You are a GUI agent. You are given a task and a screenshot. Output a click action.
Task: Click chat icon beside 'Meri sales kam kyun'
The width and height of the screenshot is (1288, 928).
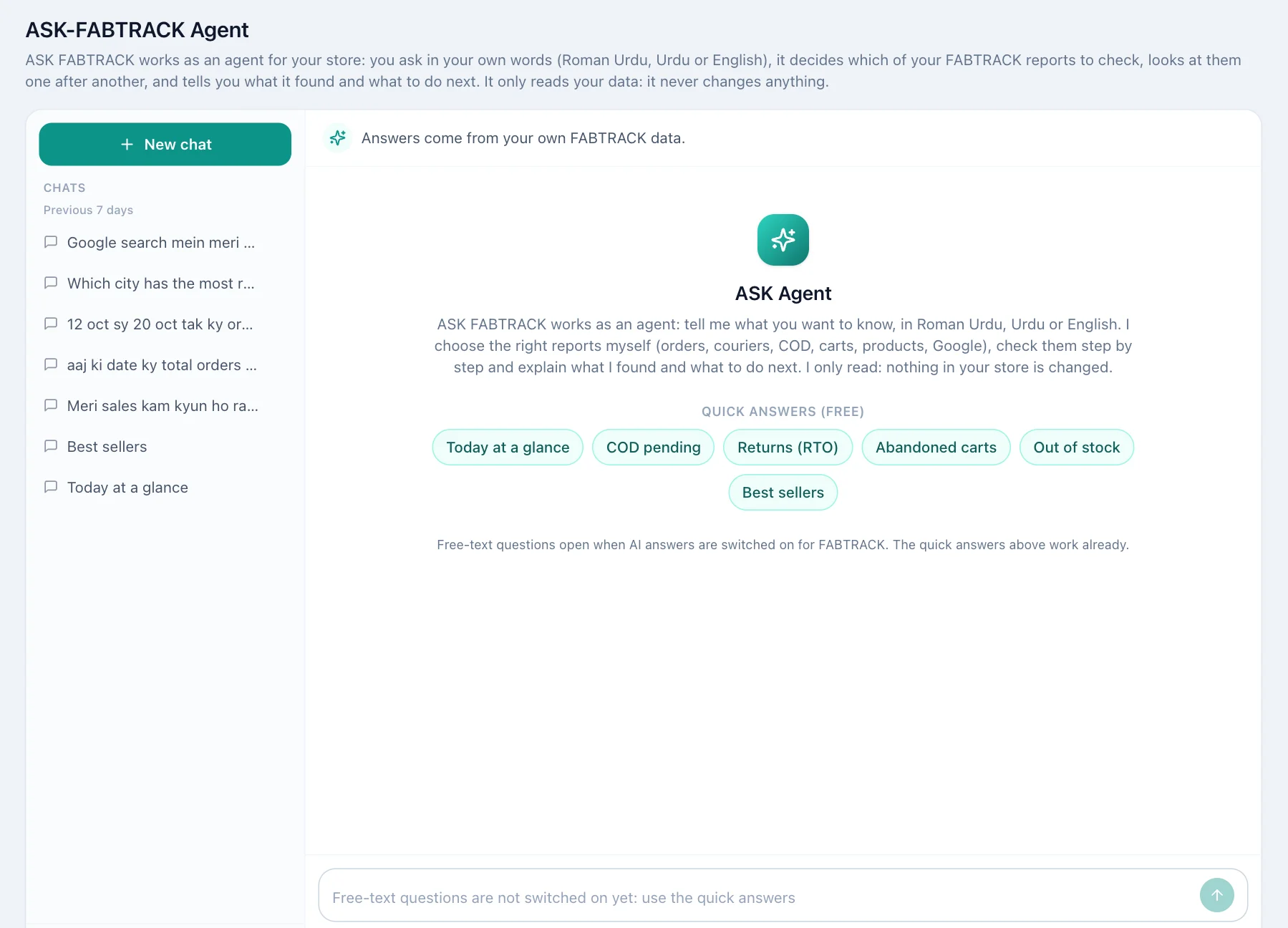51,405
